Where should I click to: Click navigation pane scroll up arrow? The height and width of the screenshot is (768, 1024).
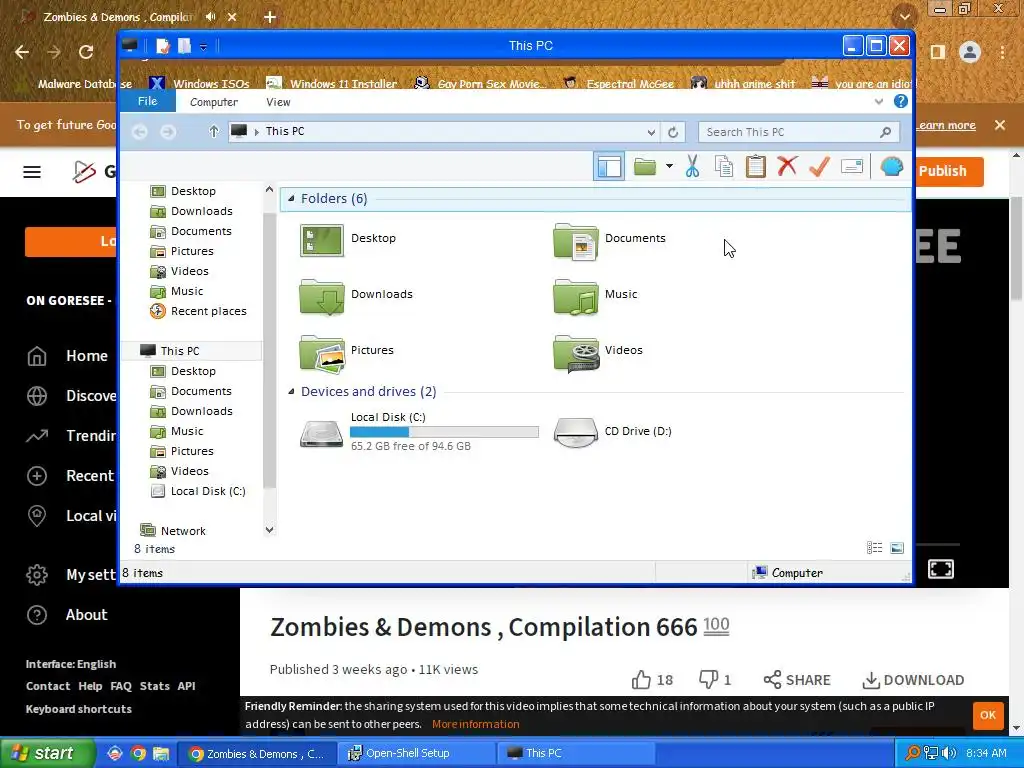coord(269,189)
